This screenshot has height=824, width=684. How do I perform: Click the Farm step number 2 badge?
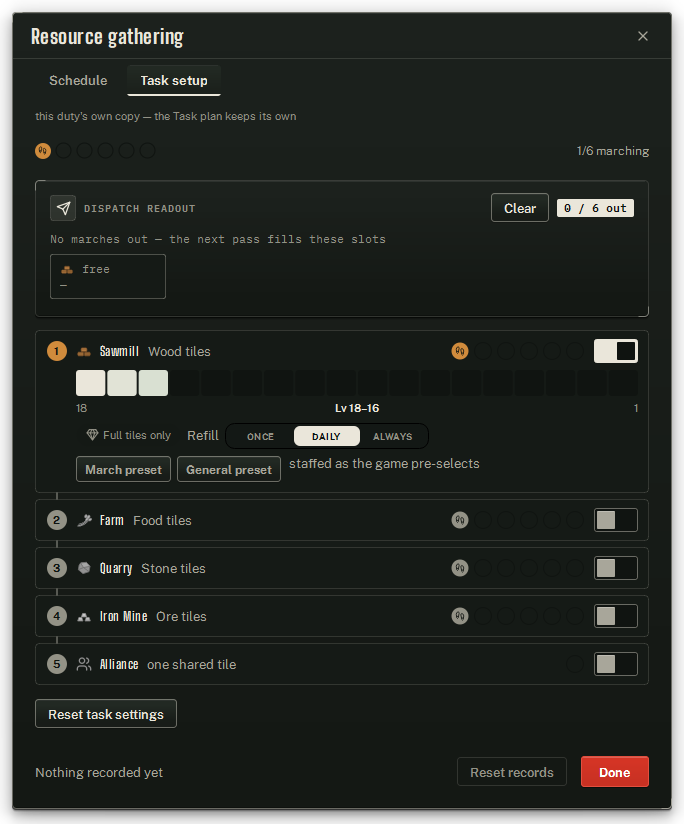click(x=57, y=520)
